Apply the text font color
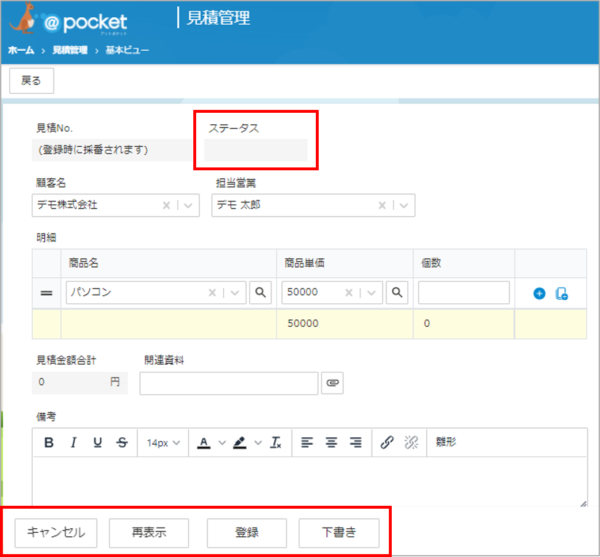 [x=204, y=443]
